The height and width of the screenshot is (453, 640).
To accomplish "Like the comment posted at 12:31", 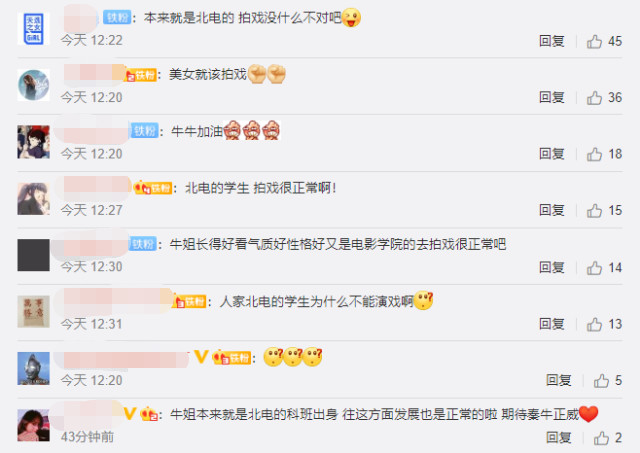I will tap(594, 324).
